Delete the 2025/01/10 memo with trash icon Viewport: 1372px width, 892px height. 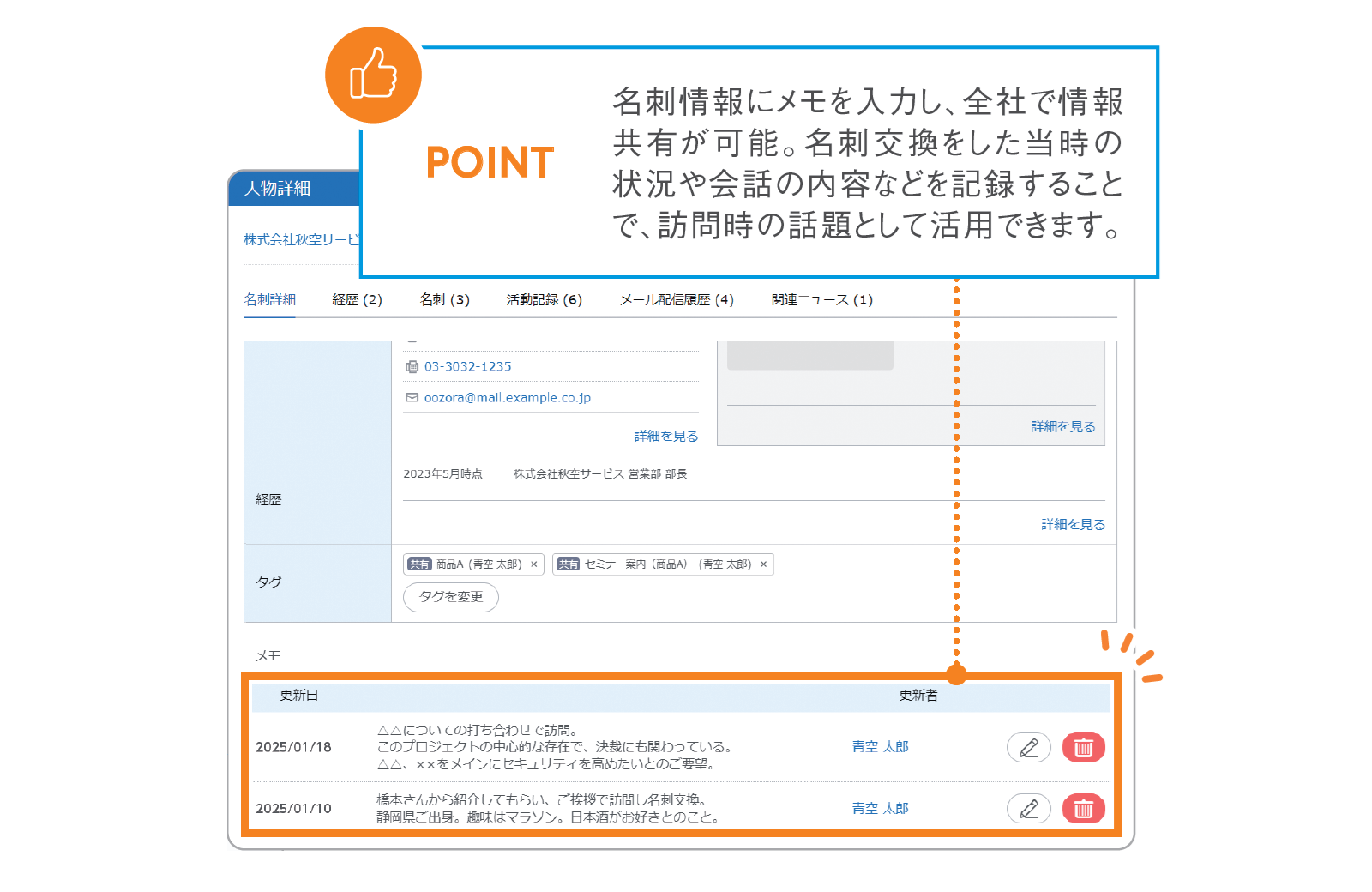point(1083,808)
